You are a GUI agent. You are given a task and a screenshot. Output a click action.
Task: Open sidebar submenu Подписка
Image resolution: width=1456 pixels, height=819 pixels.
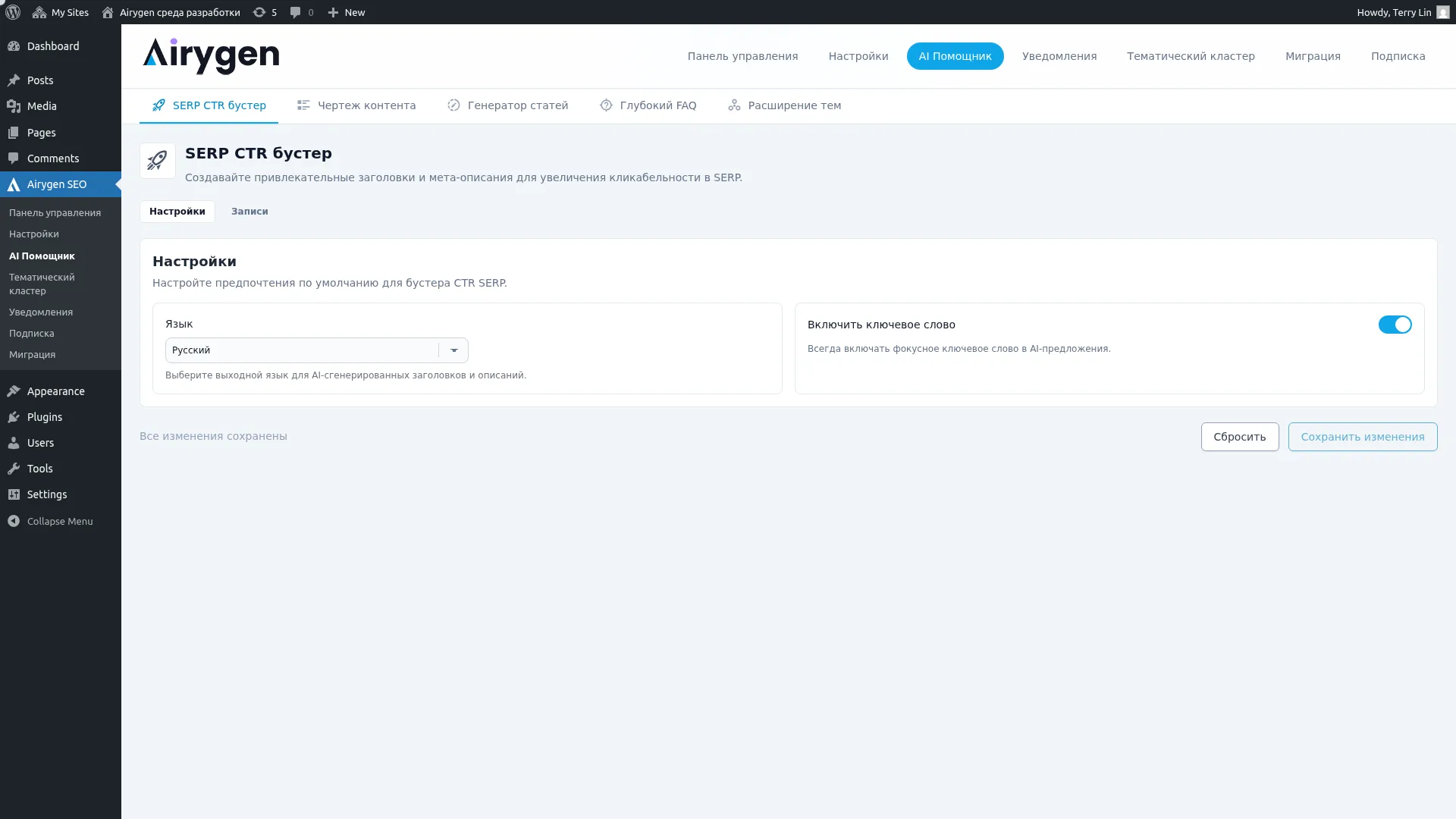pyautogui.click(x=32, y=334)
